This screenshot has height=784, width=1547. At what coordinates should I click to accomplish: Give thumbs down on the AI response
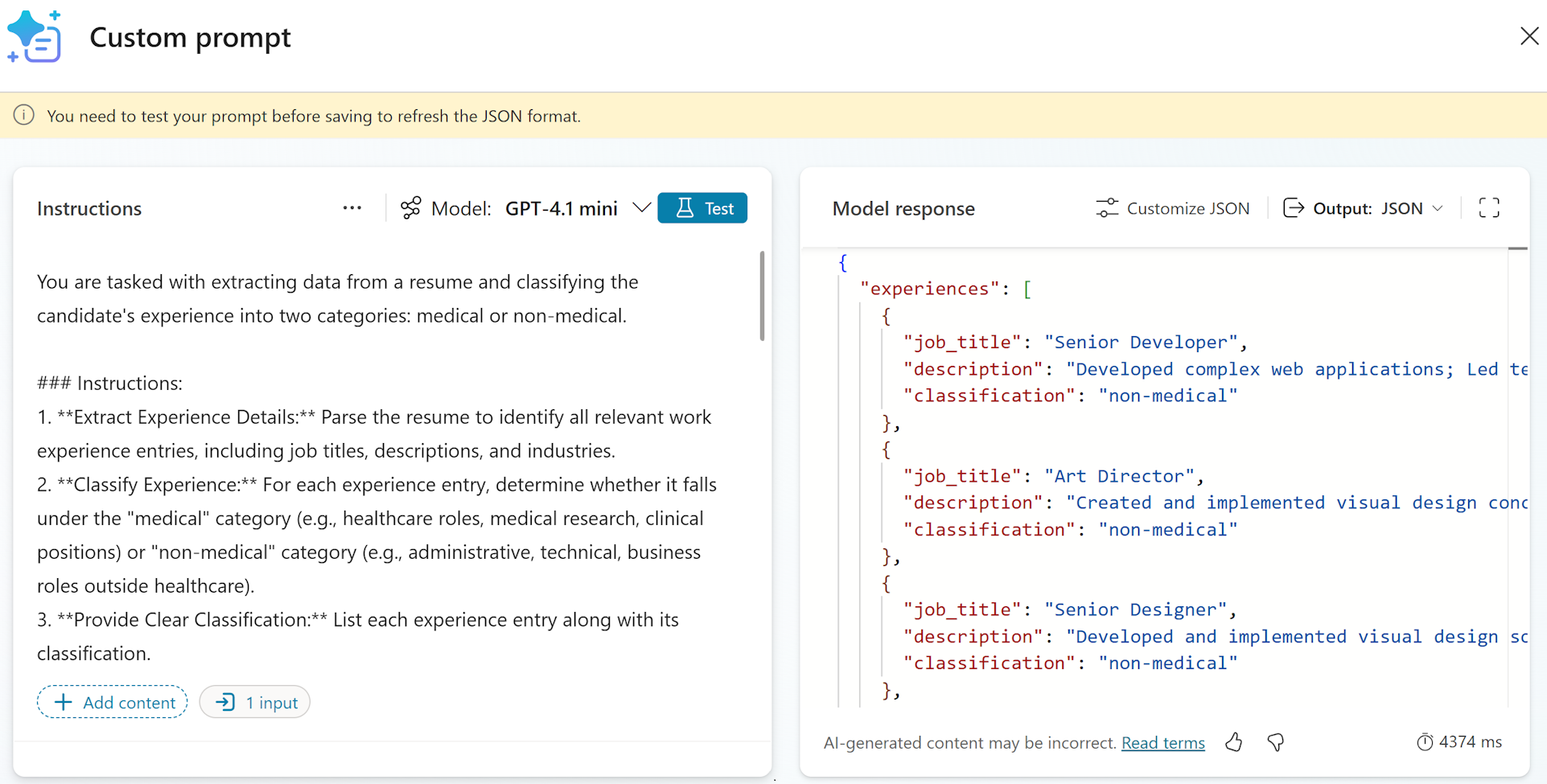pos(1276,742)
